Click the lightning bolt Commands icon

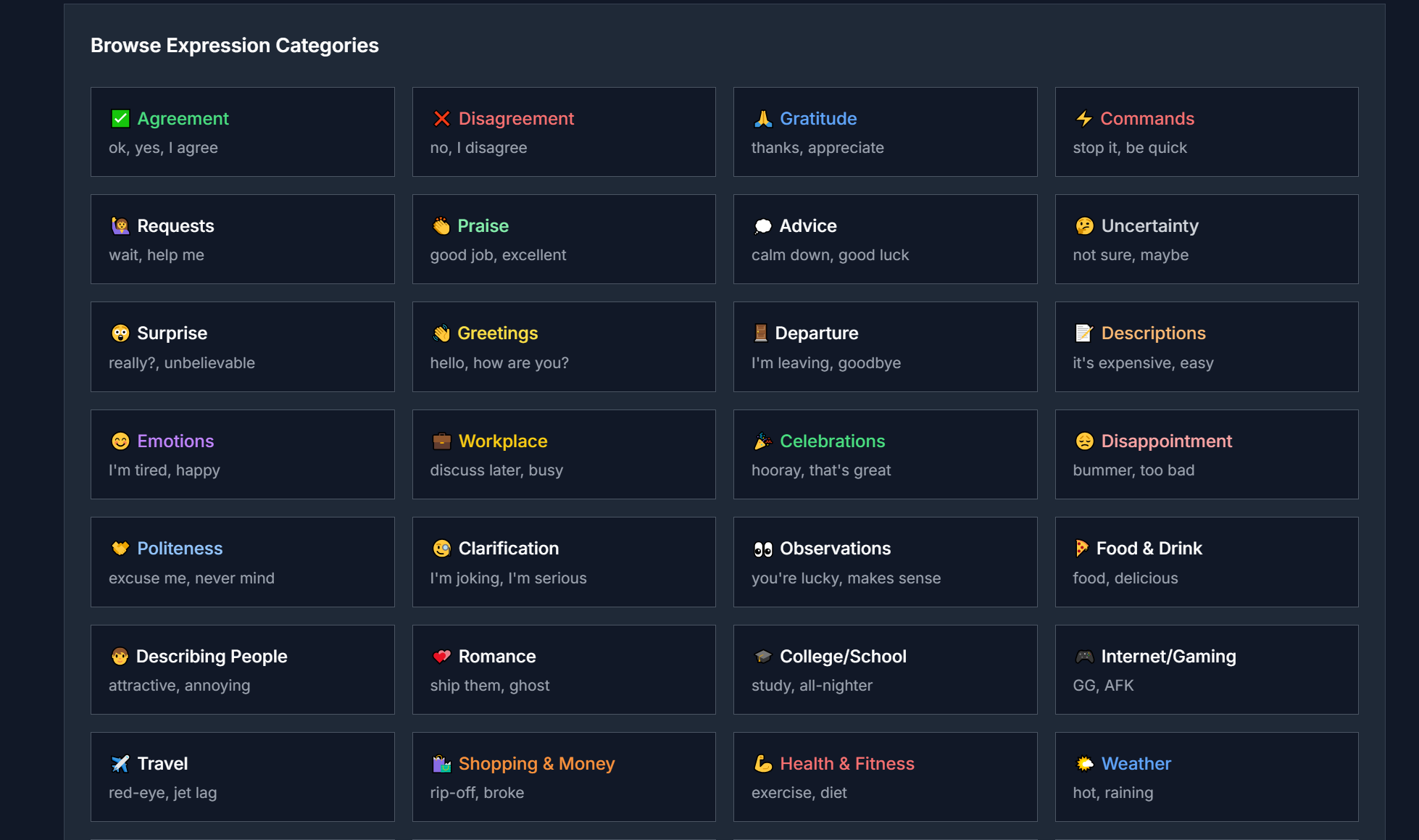click(x=1083, y=118)
